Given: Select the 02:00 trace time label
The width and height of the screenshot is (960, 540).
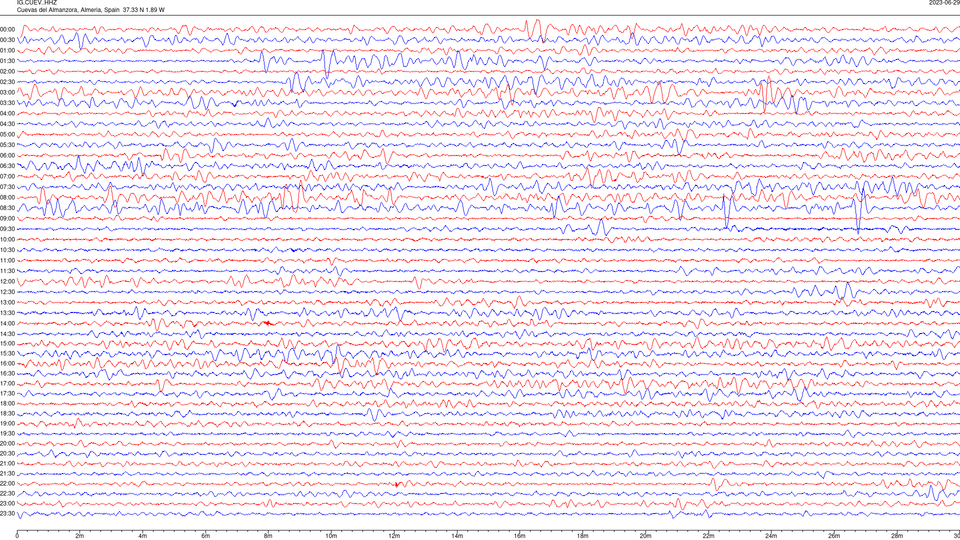Looking at the screenshot, I should pos(7,72).
